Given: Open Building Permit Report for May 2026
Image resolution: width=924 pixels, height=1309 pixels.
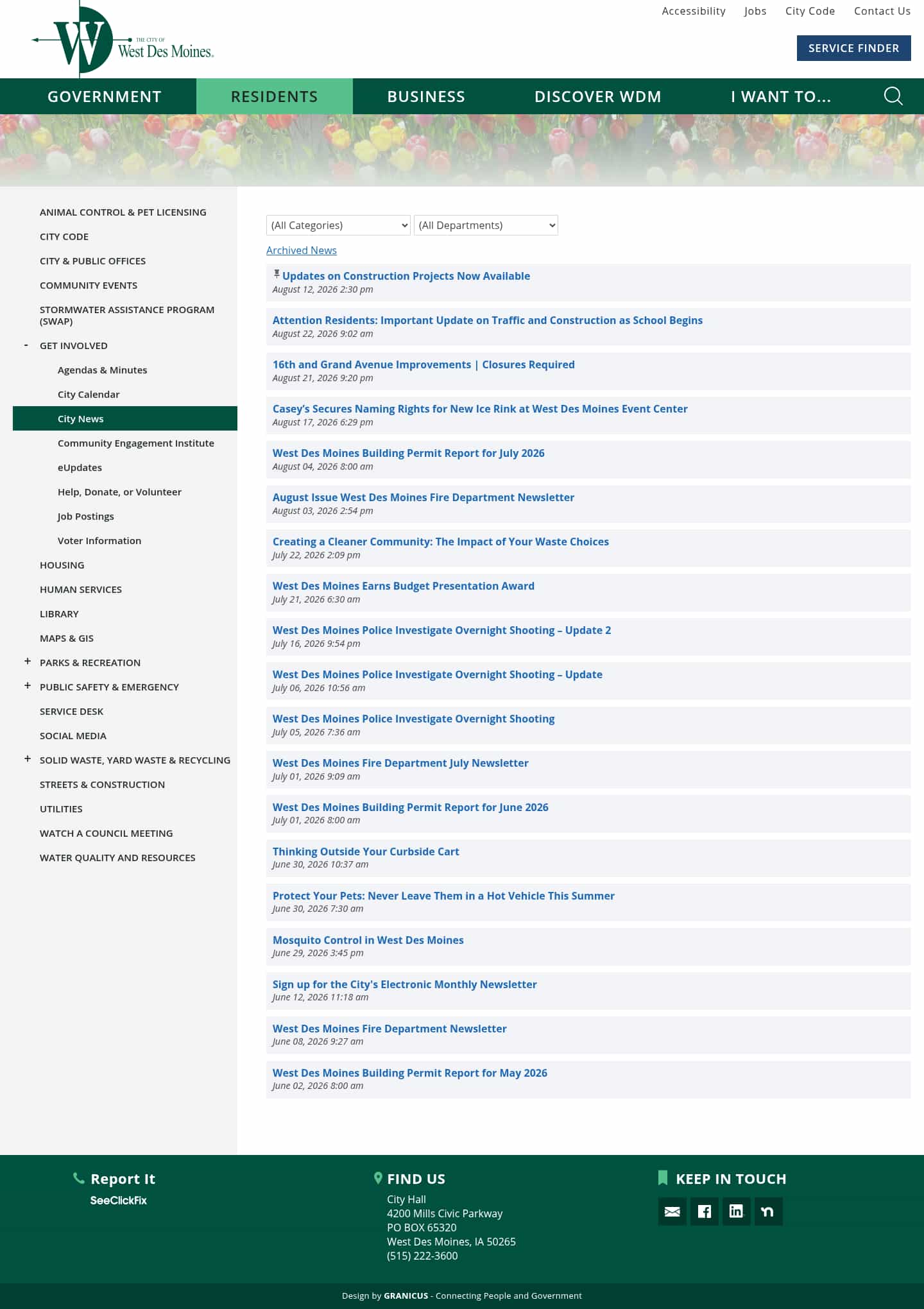Looking at the screenshot, I should (x=410, y=1073).
